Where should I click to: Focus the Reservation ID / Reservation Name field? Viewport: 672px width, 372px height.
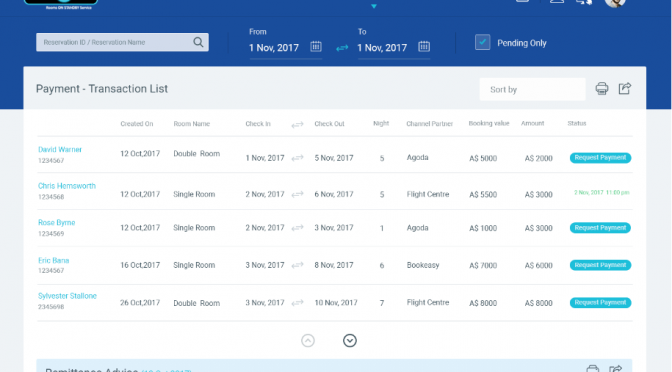pyautogui.click(x=122, y=42)
